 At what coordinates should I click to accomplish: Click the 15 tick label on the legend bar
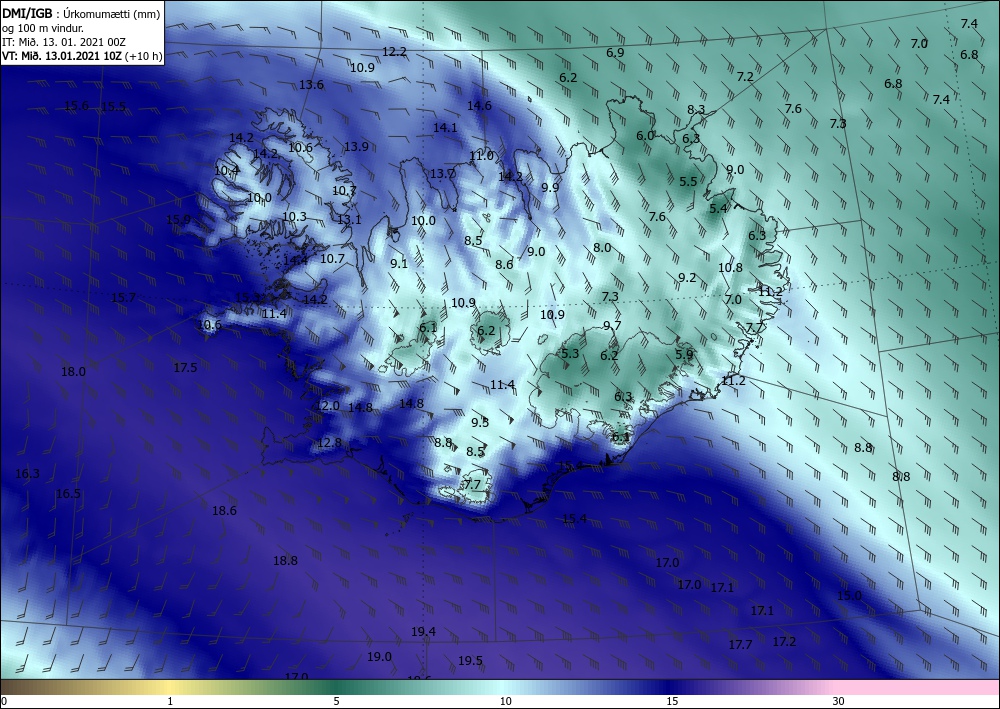click(x=672, y=701)
